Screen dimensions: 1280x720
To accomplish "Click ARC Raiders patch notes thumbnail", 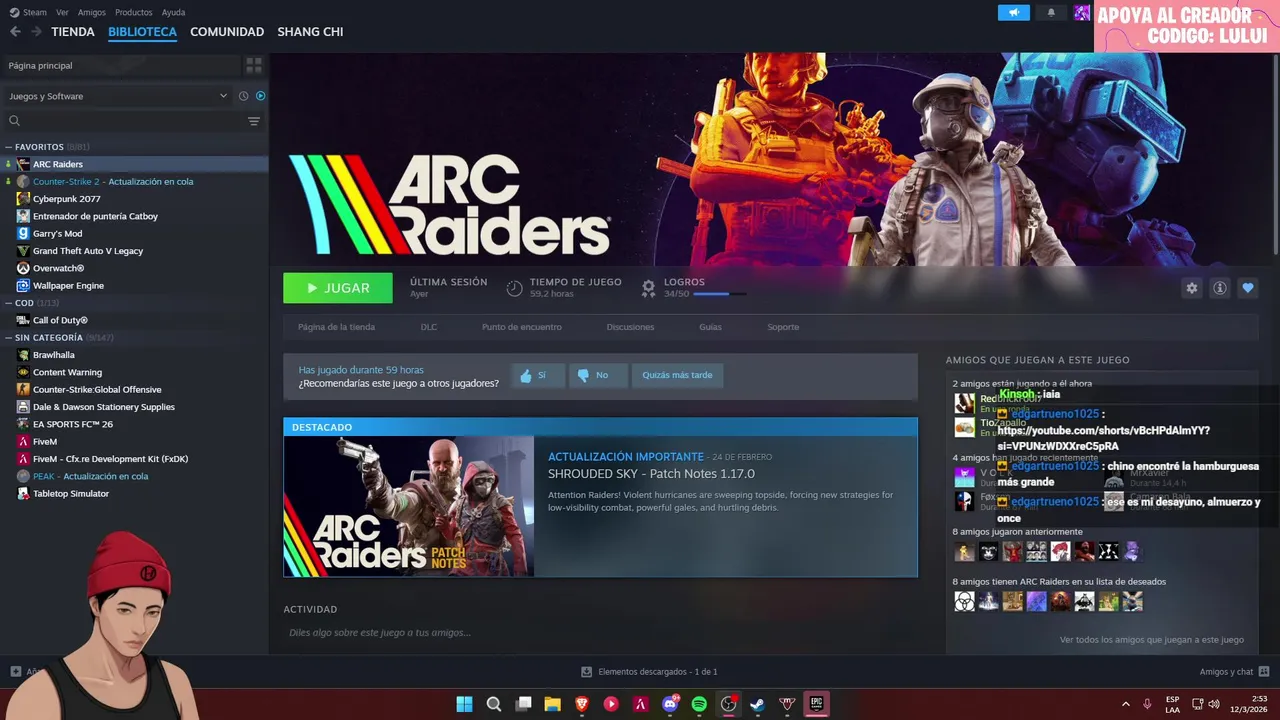I will point(409,506).
